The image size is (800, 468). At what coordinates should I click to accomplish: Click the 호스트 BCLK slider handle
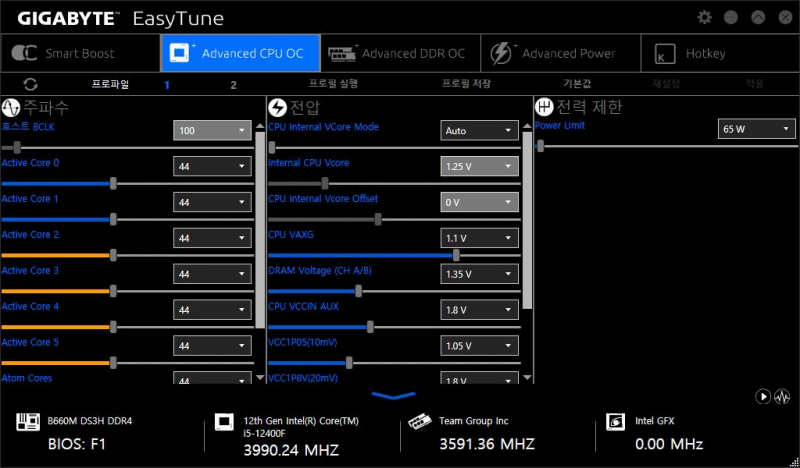[17, 148]
